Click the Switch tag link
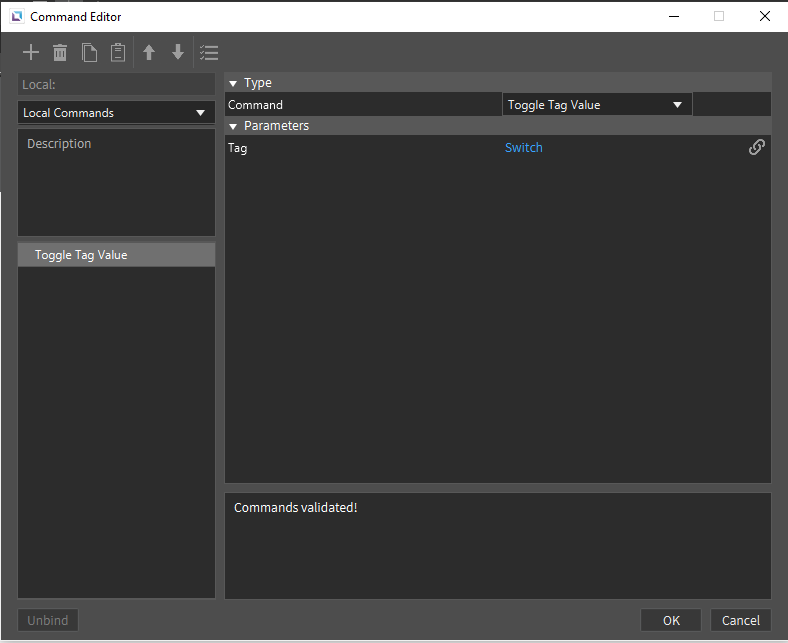Image resolution: width=788 pixels, height=643 pixels. pos(523,148)
